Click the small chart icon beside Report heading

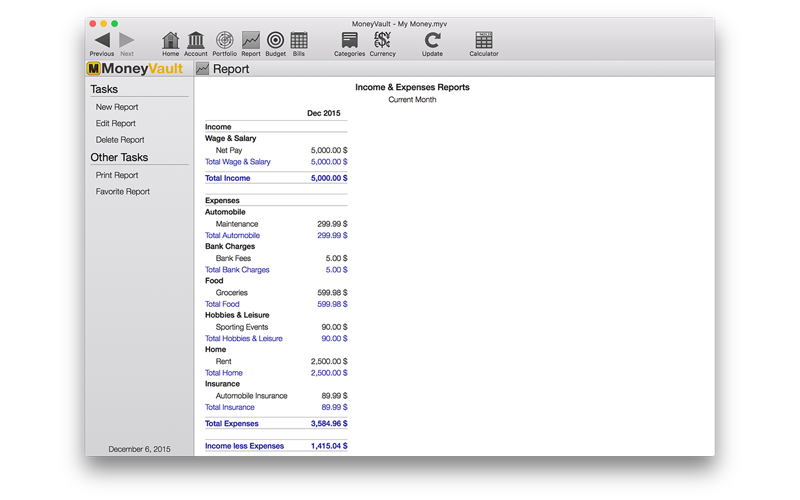[x=203, y=68]
